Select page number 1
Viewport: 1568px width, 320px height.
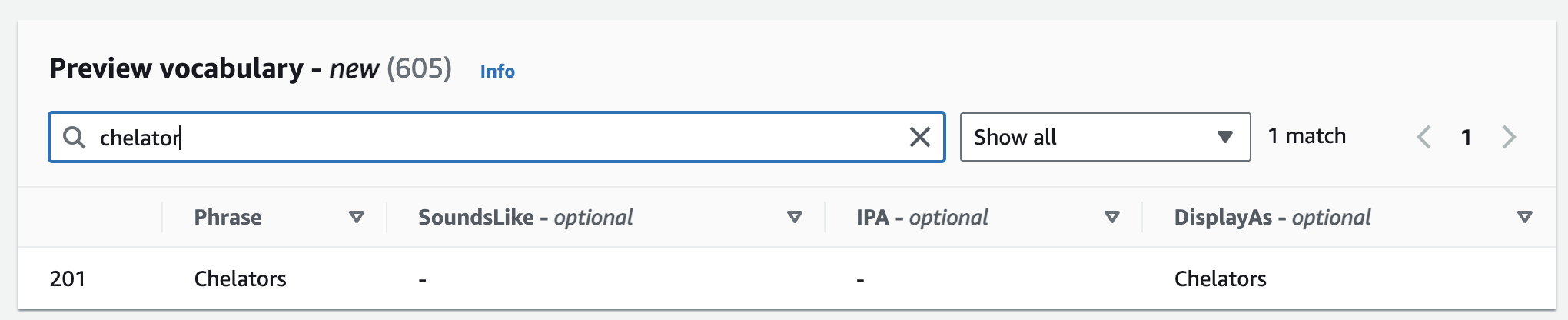[x=1466, y=137]
